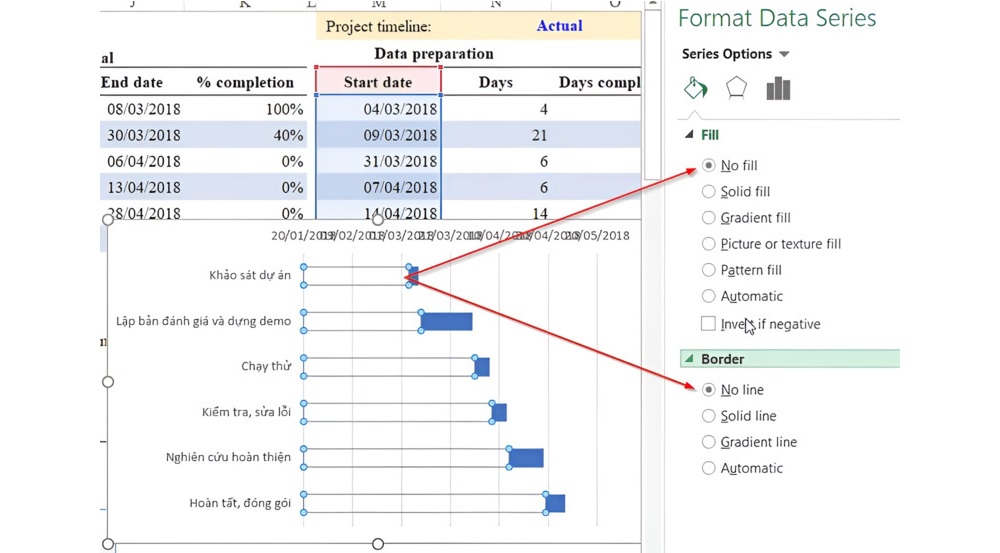Collapse the Border section
The image size is (1000, 553).
(688, 359)
